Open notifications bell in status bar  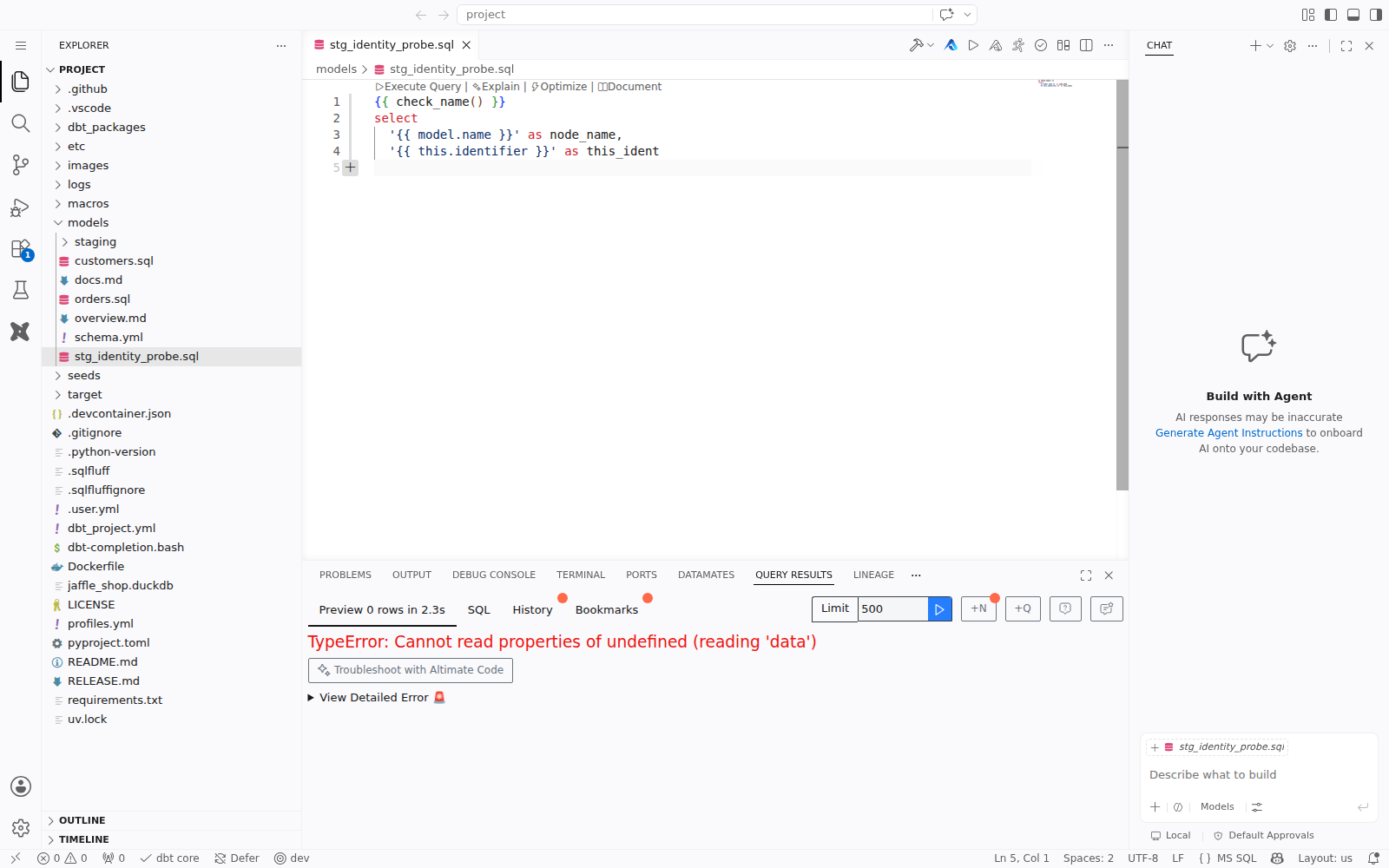pyautogui.click(x=1373, y=858)
